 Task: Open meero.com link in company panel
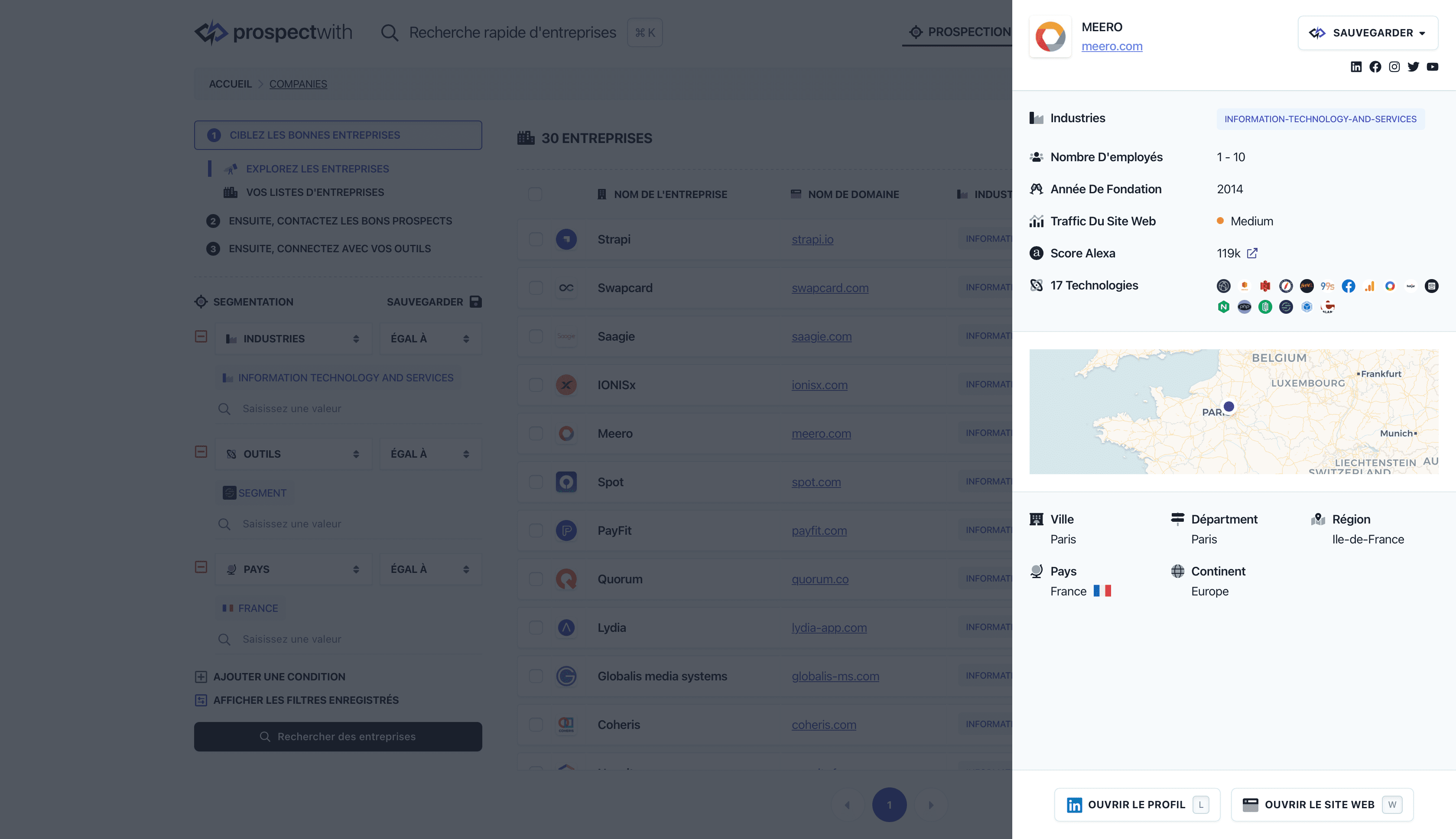point(1111,46)
